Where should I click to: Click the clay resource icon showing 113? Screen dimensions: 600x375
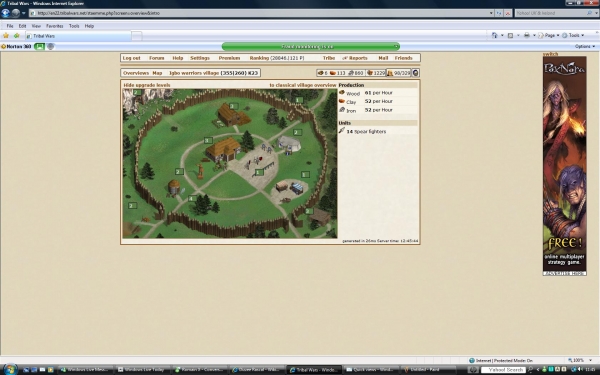[333, 73]
